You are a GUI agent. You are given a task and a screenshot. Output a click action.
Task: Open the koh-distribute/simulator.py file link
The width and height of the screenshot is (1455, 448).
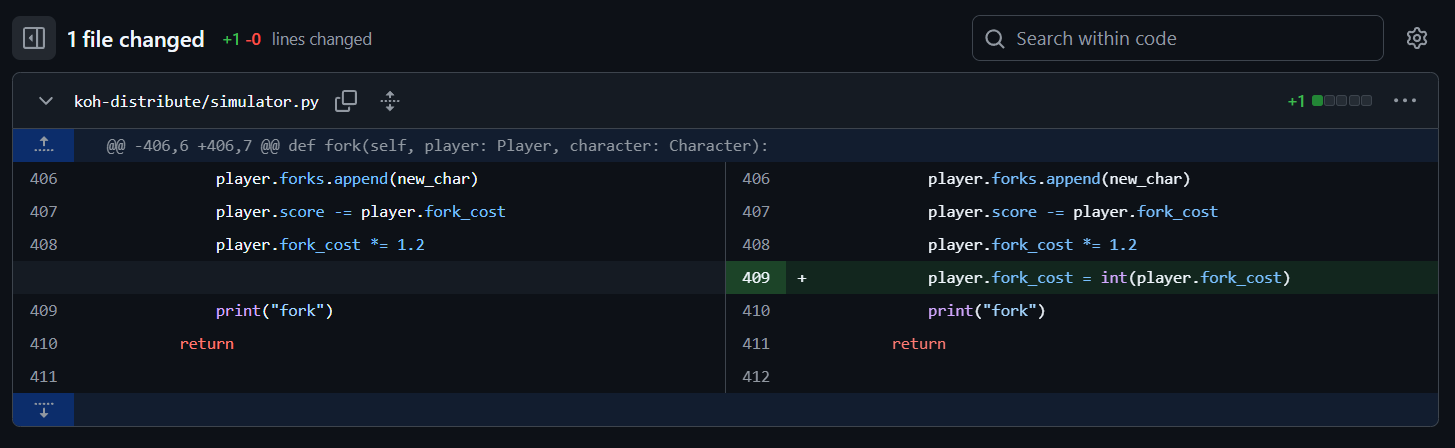point(198,100)
